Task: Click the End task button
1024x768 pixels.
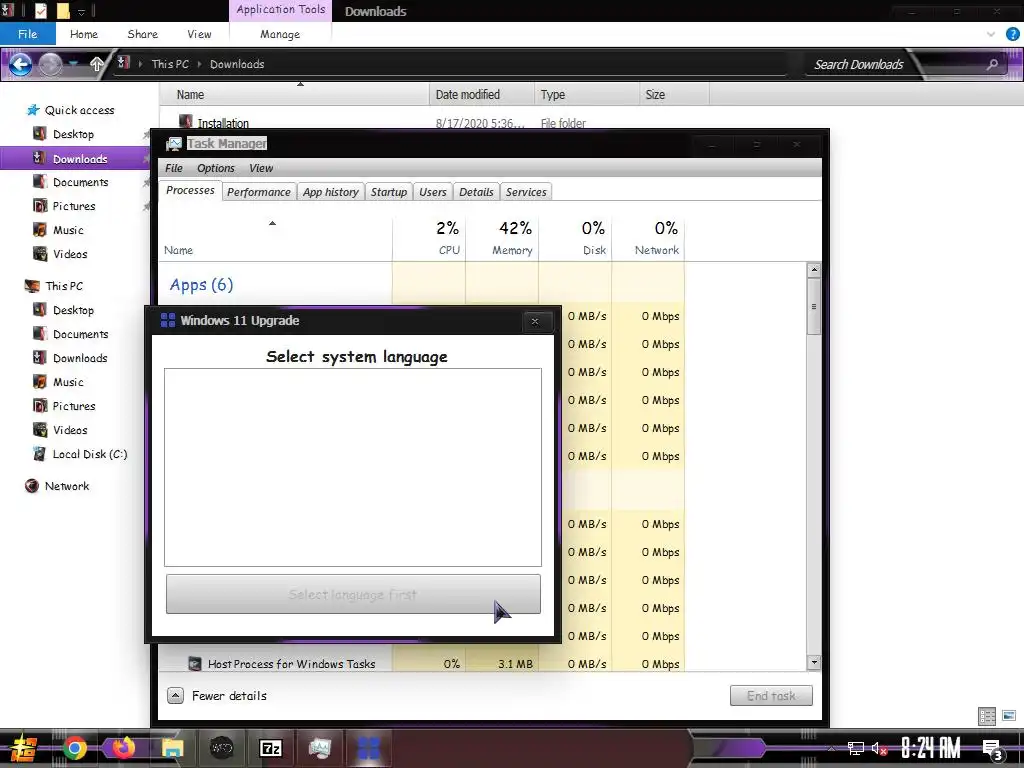Action: pyautogui.click(x=771, y=696)
